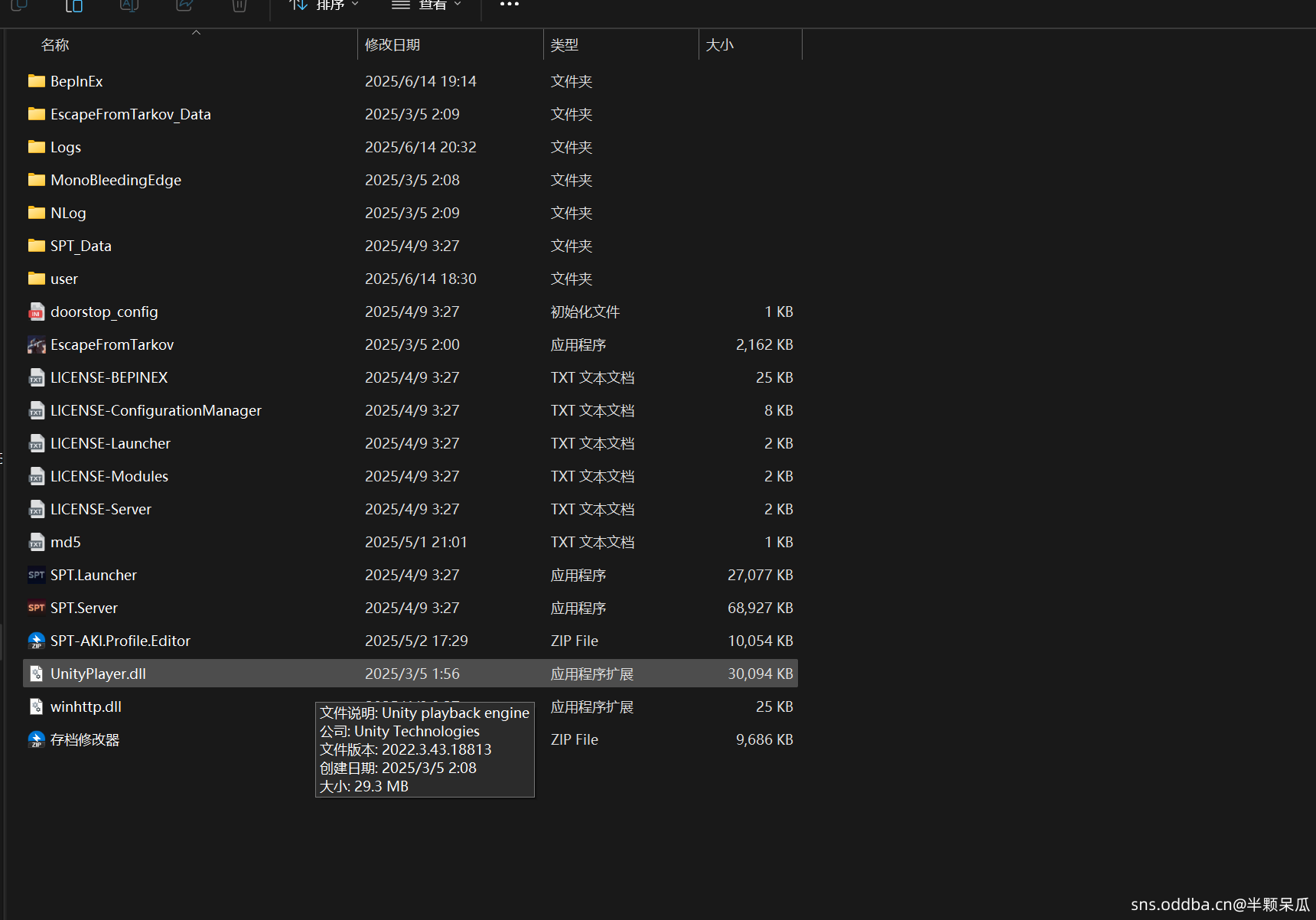Select the LICENSE-Launcher text file icon

tap(36, 443)
